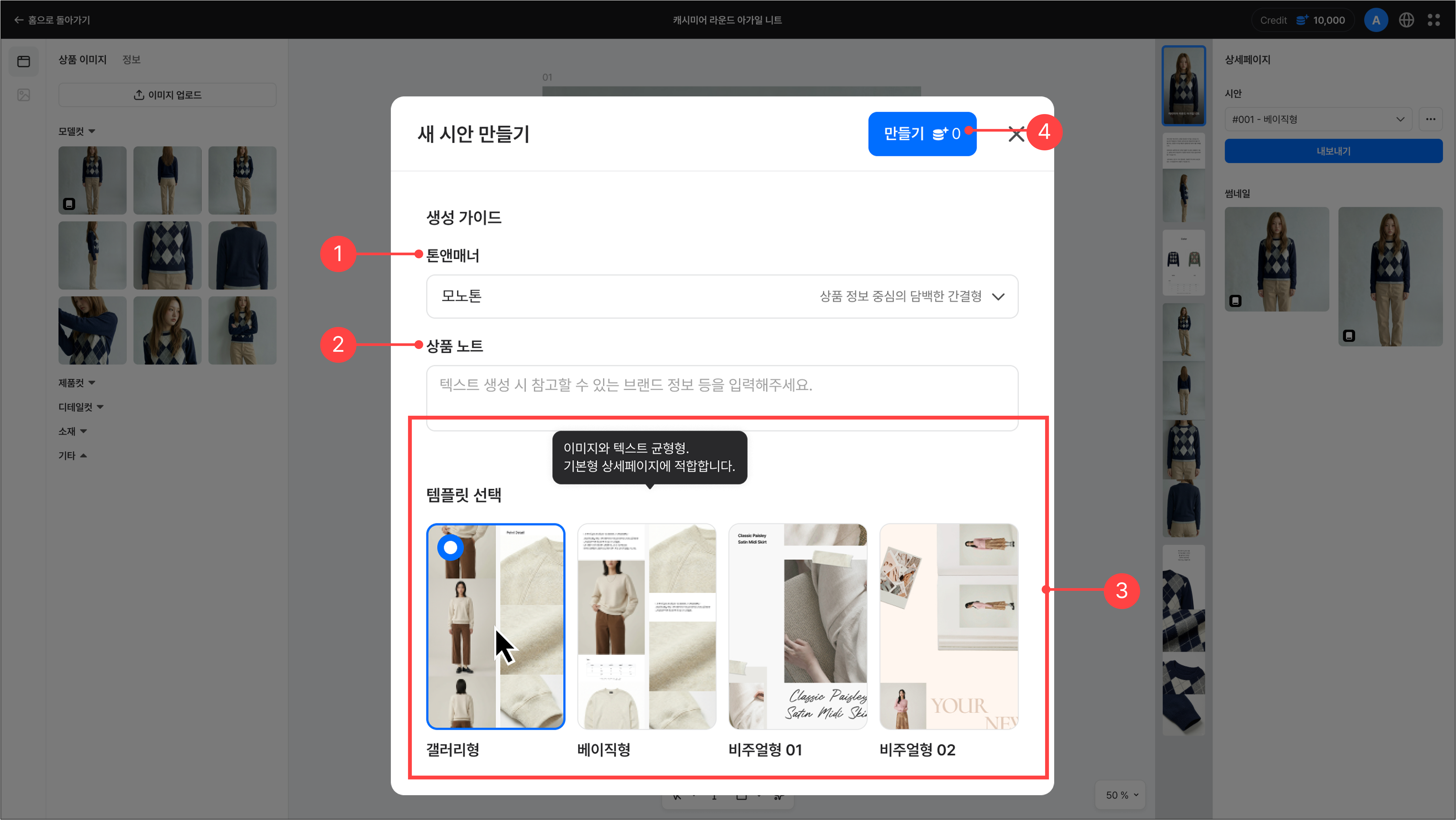Click the Credit 10,000 indicator
The height and width of the screenshot is (820, 1456).
(1302, 20)
